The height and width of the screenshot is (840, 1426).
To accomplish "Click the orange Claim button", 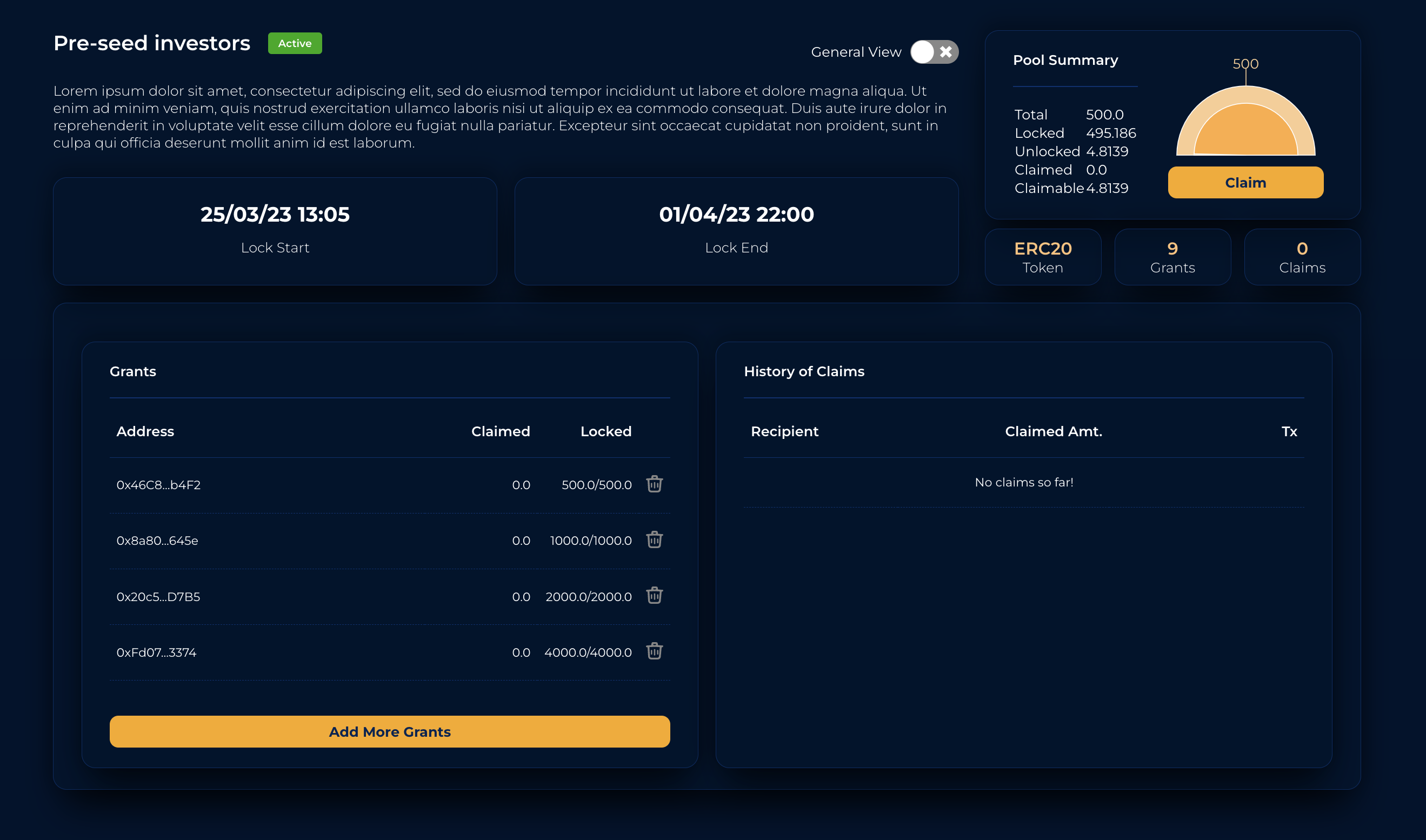I will [x=1245, y=182].
